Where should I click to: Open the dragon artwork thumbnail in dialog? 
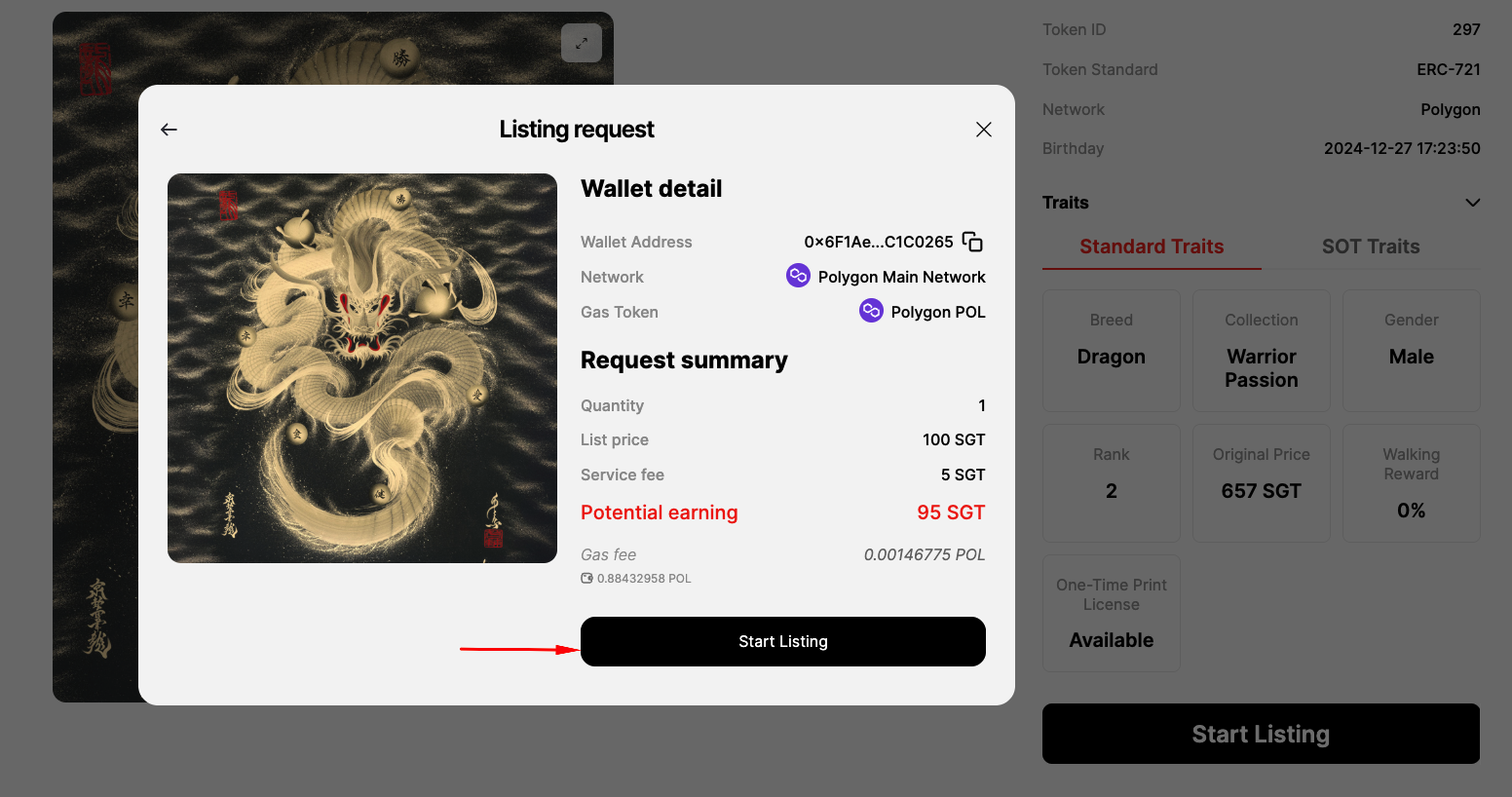click(362, 368)
